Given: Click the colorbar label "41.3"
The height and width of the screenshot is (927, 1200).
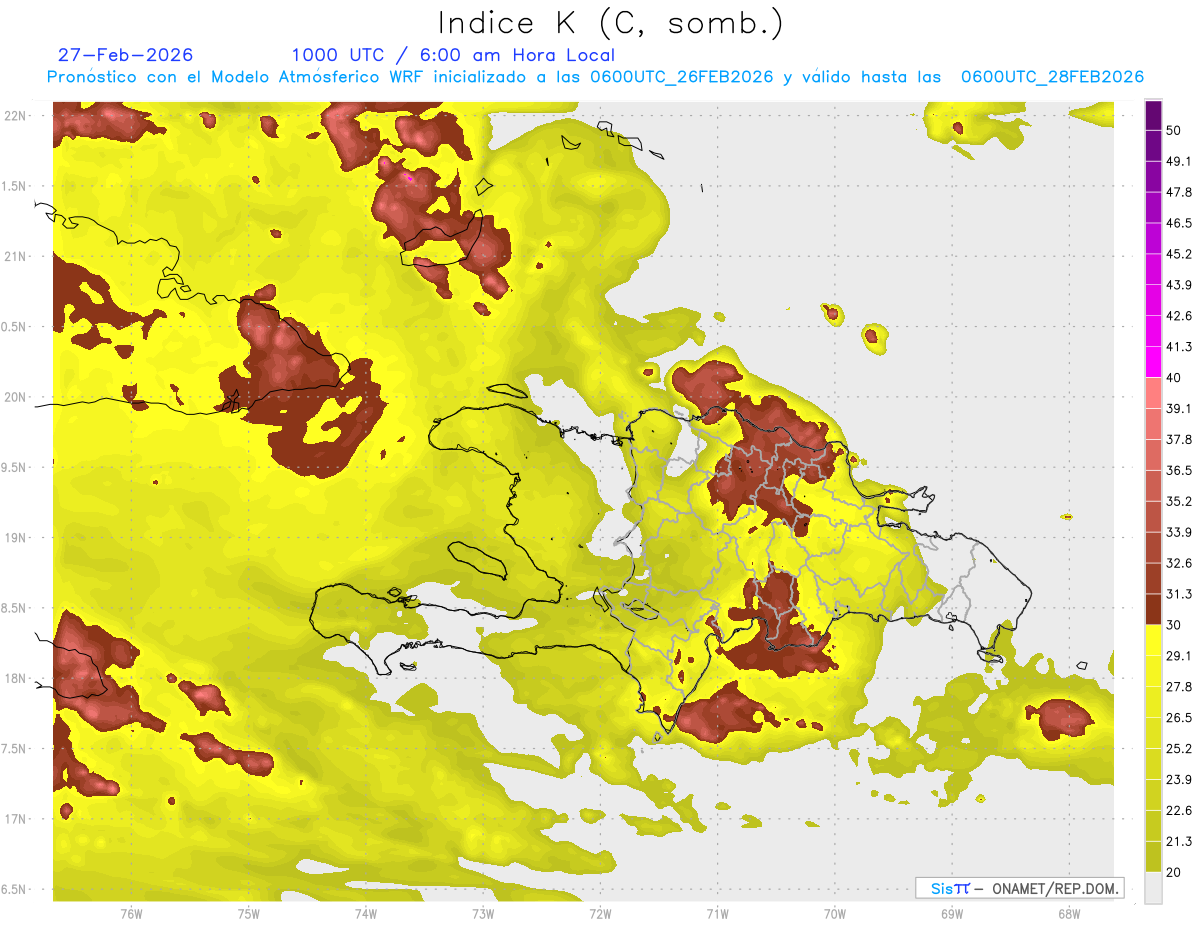Looking at the screenshot, I should (1180, 347).
